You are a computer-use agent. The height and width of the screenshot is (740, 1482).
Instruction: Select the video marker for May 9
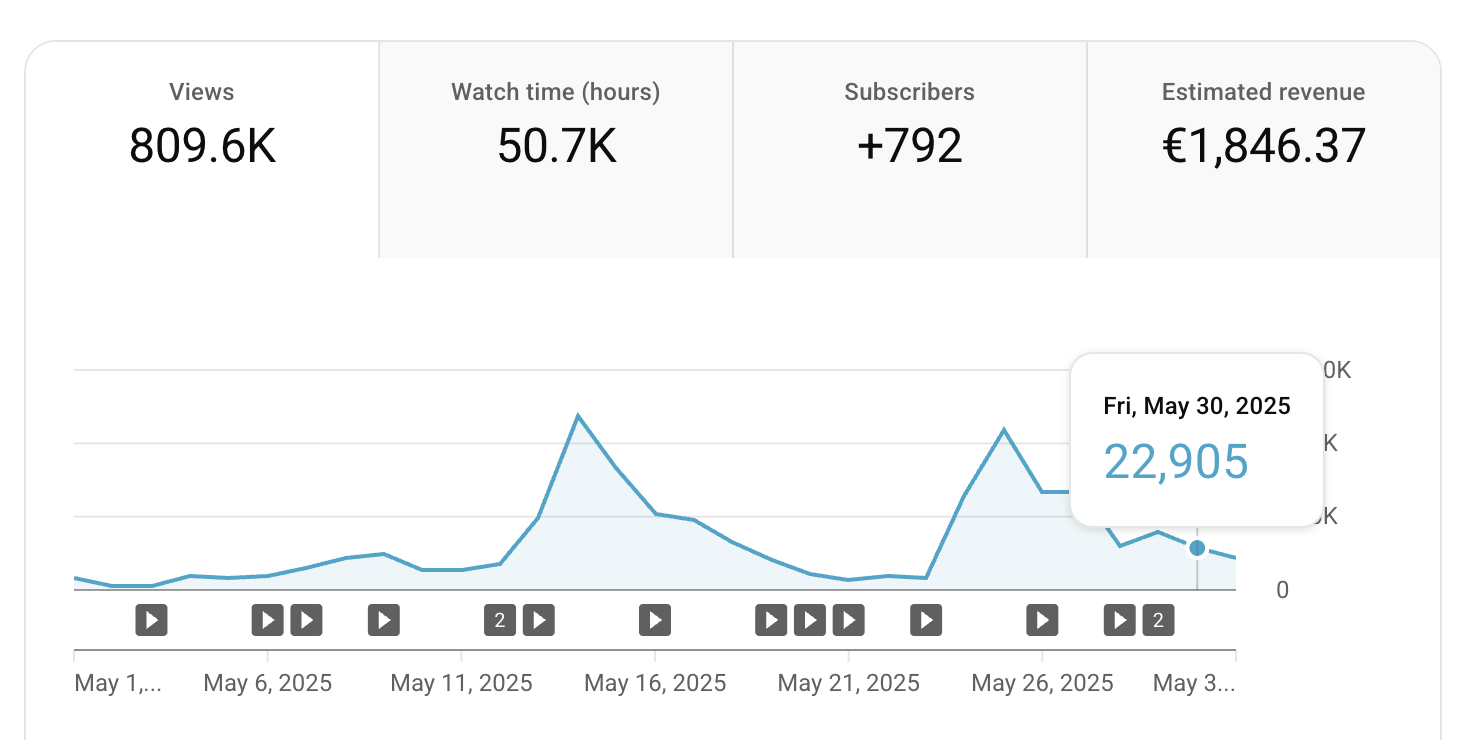pyautogui.click(x=384, y=621)
